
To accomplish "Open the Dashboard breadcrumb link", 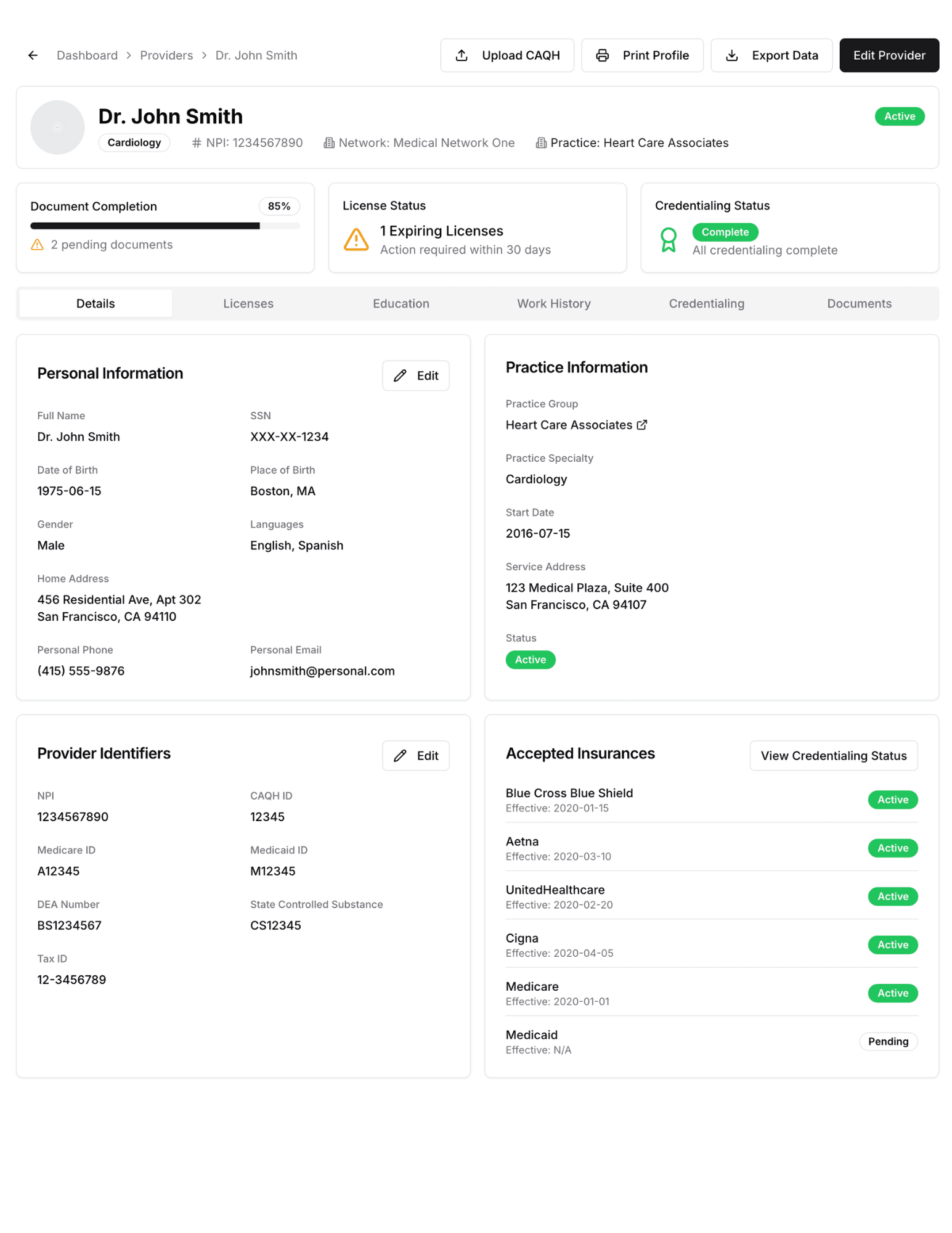I will pos(87,55).
